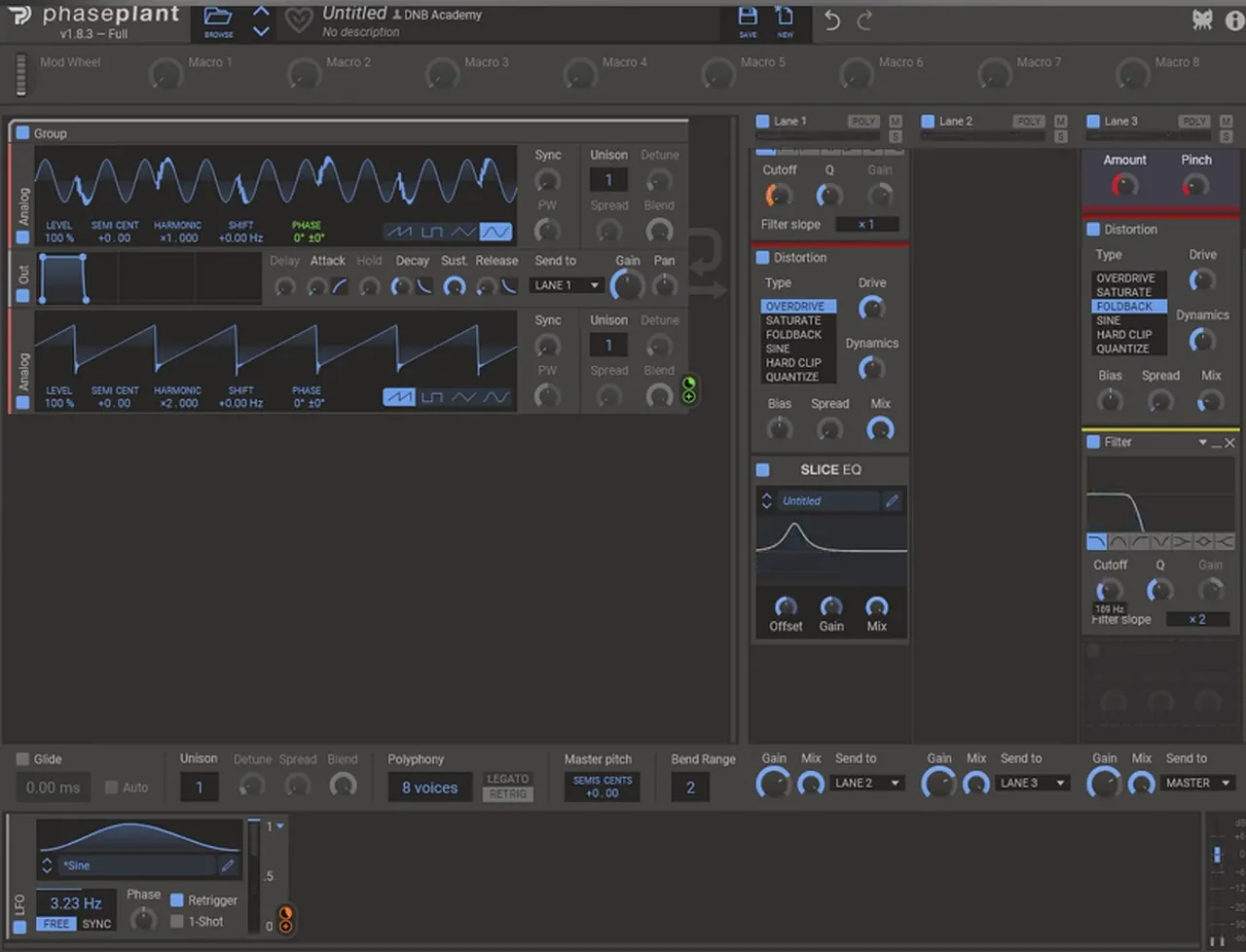Enable the Glide checkbox
1246x952 pixels.
(22, 759)
